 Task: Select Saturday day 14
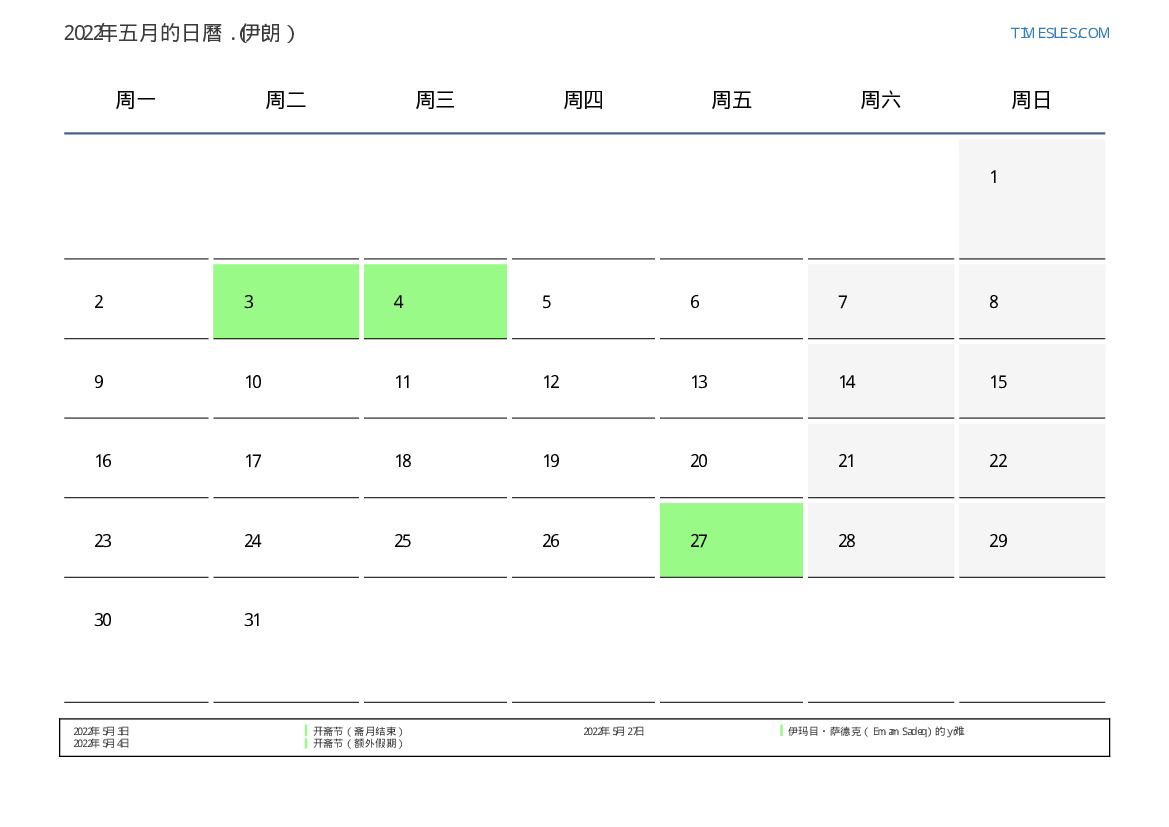880,381
